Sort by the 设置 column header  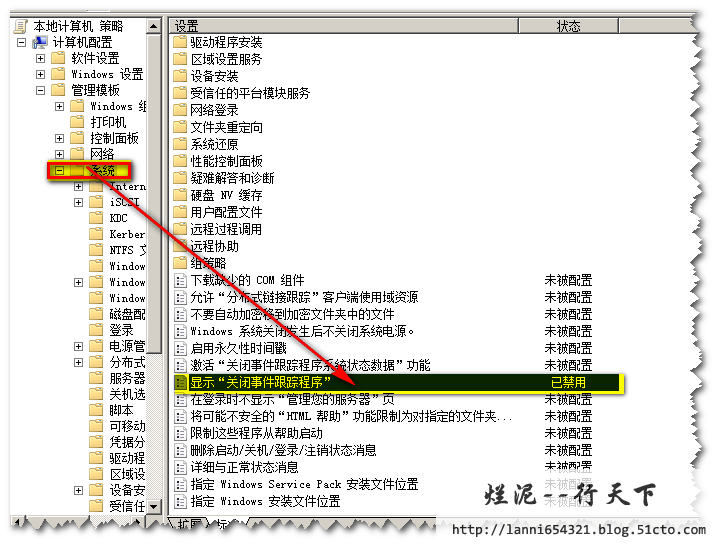coord(344,26)
